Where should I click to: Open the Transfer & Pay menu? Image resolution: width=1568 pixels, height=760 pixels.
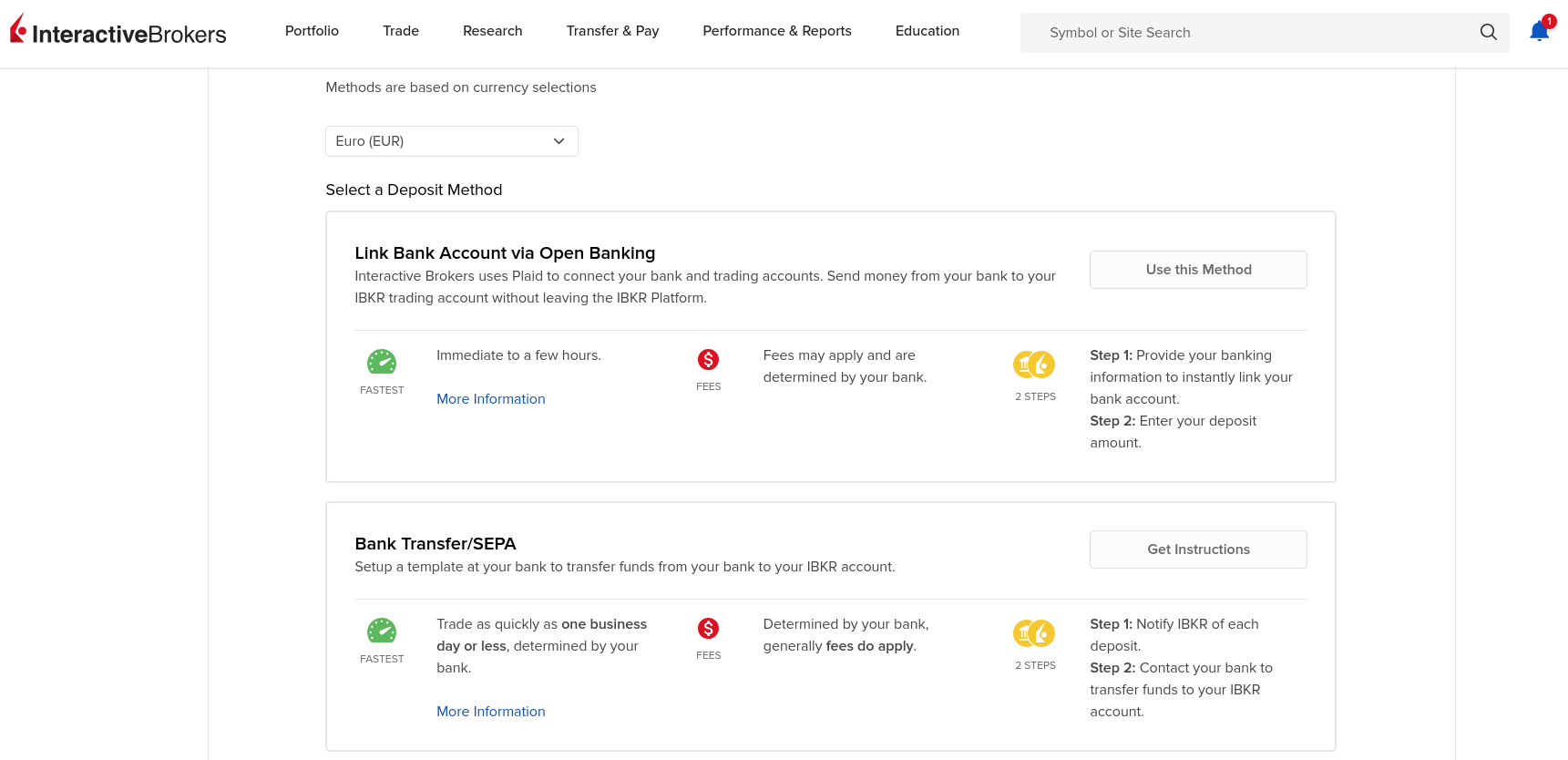click(x=613, y=31)
